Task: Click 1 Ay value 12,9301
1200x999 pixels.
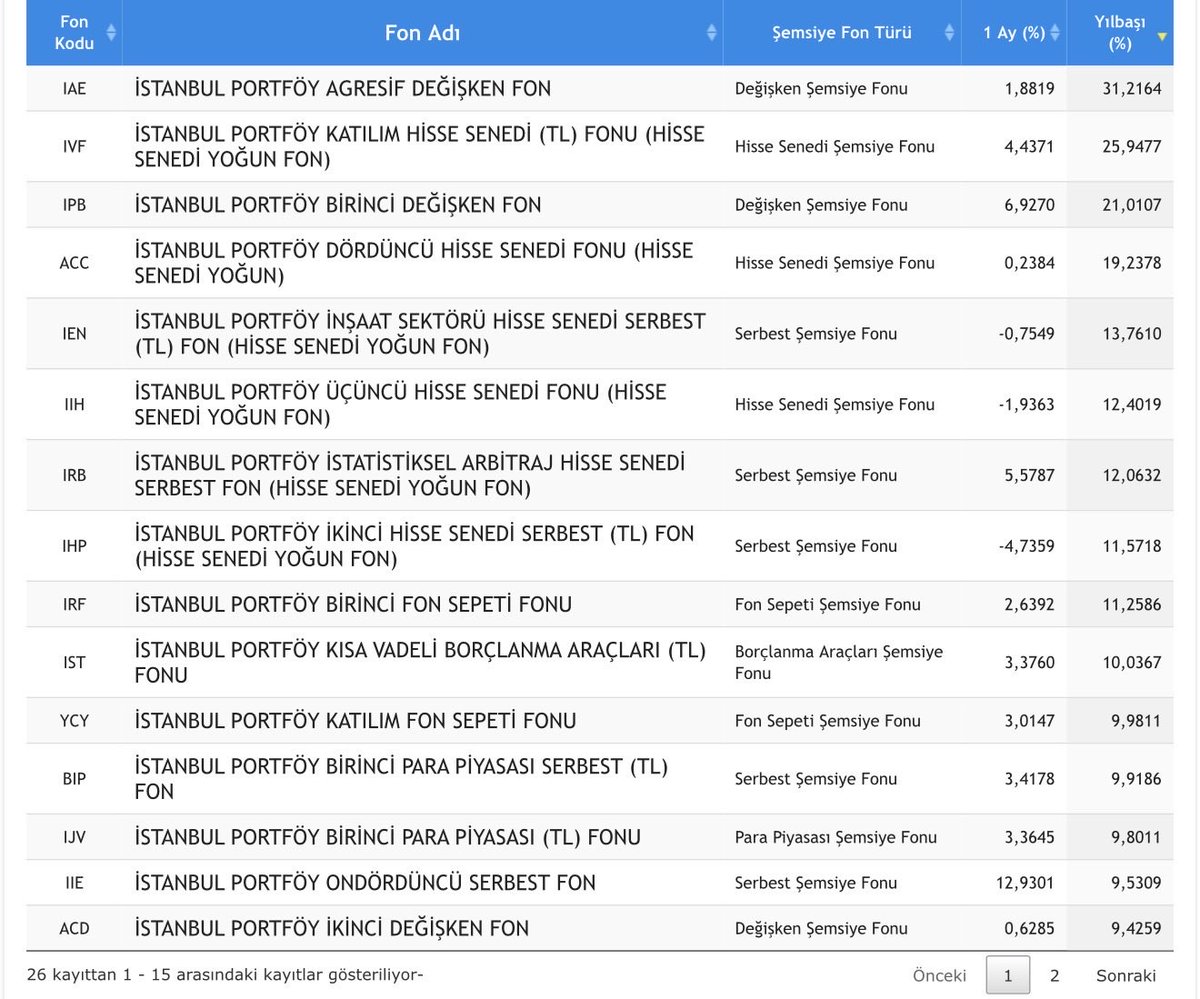Action: (x=1026, y=883)
